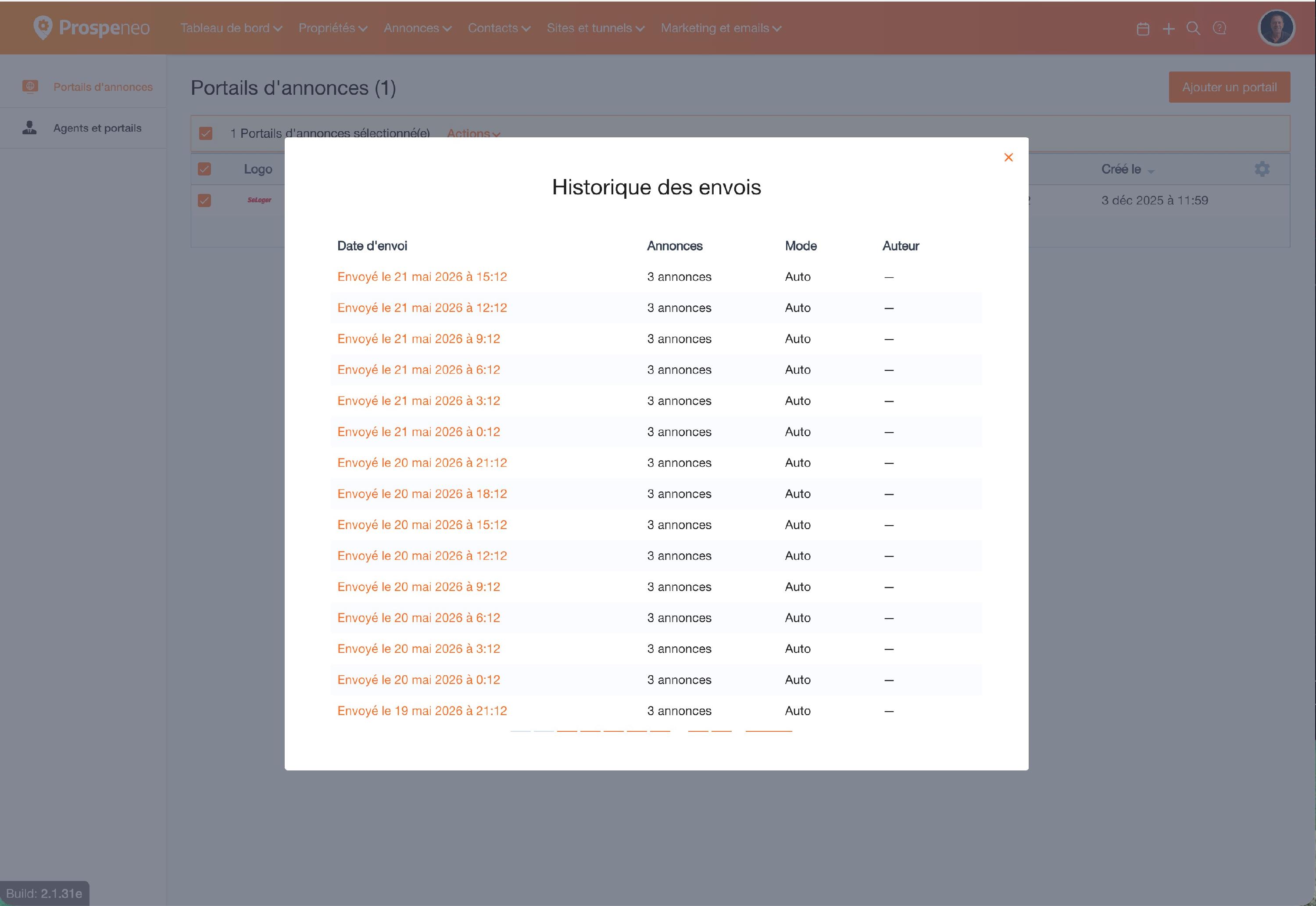Viewport: 1316px width, 906px height.
Task: Open the Annonces dropdown in the top navigation
Action: tap(417, 28)
